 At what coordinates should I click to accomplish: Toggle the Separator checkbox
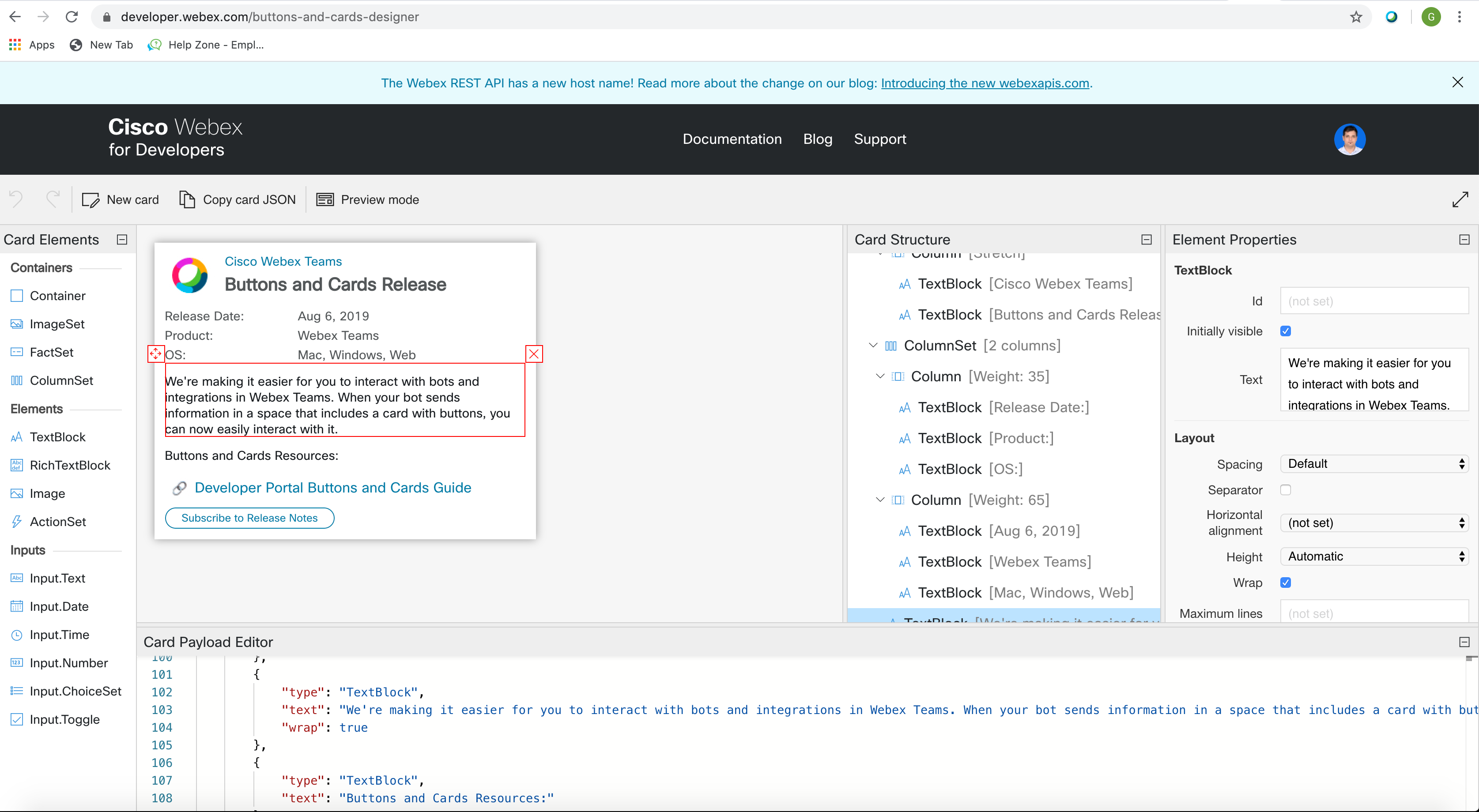click(1286, 489)
